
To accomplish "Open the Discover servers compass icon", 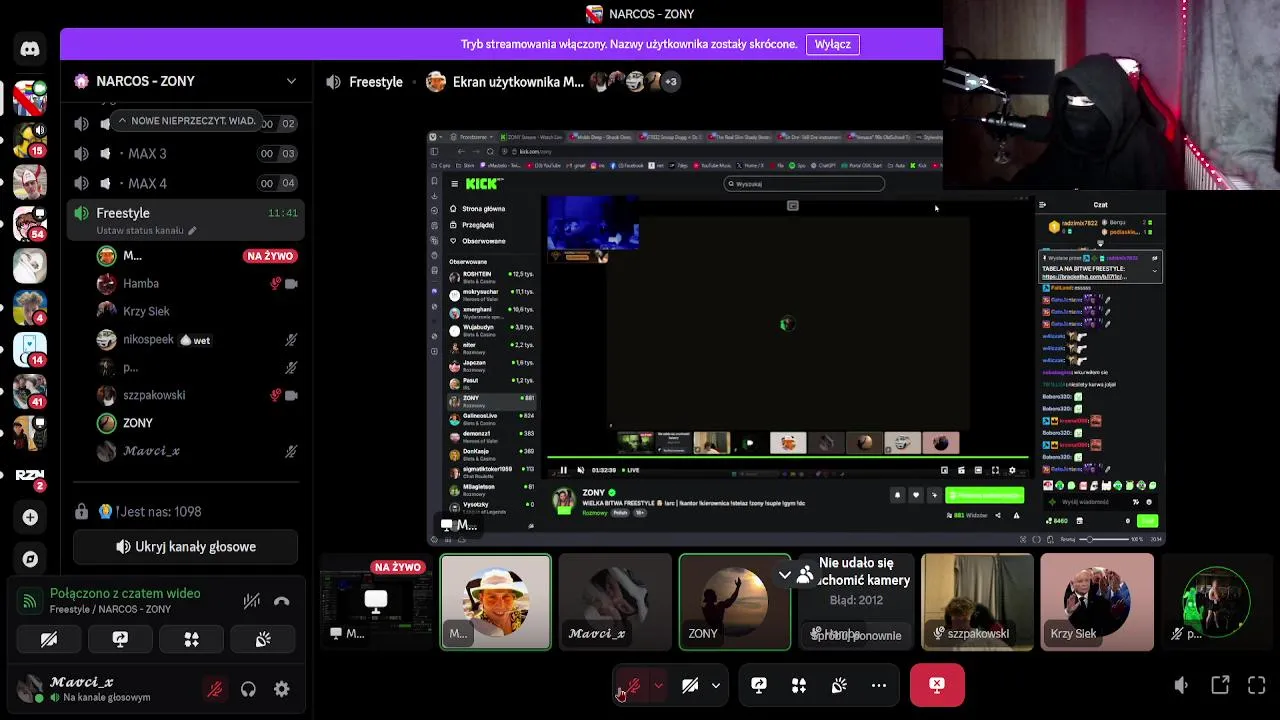I will [x=30, y=559].
